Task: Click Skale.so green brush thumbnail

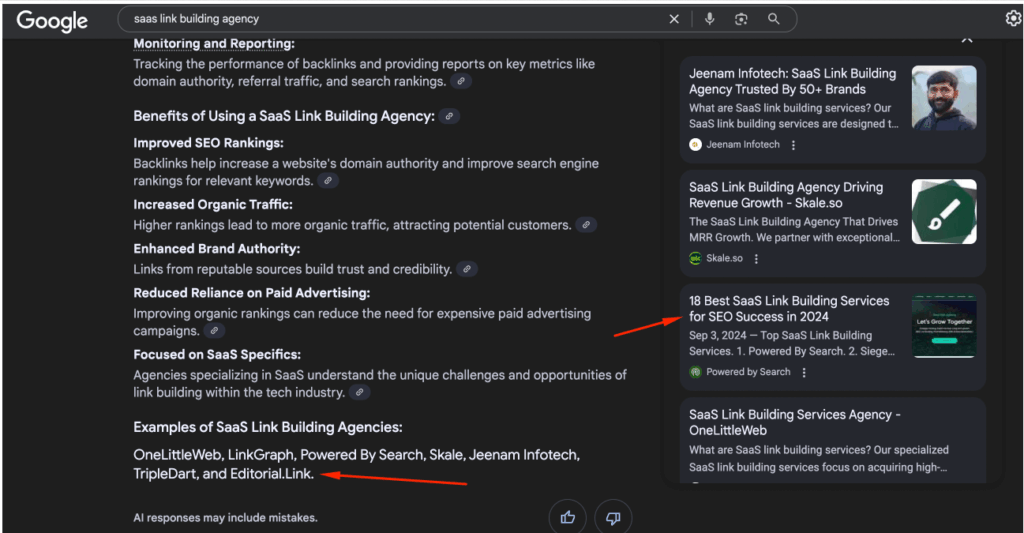Action: (944, 212)
